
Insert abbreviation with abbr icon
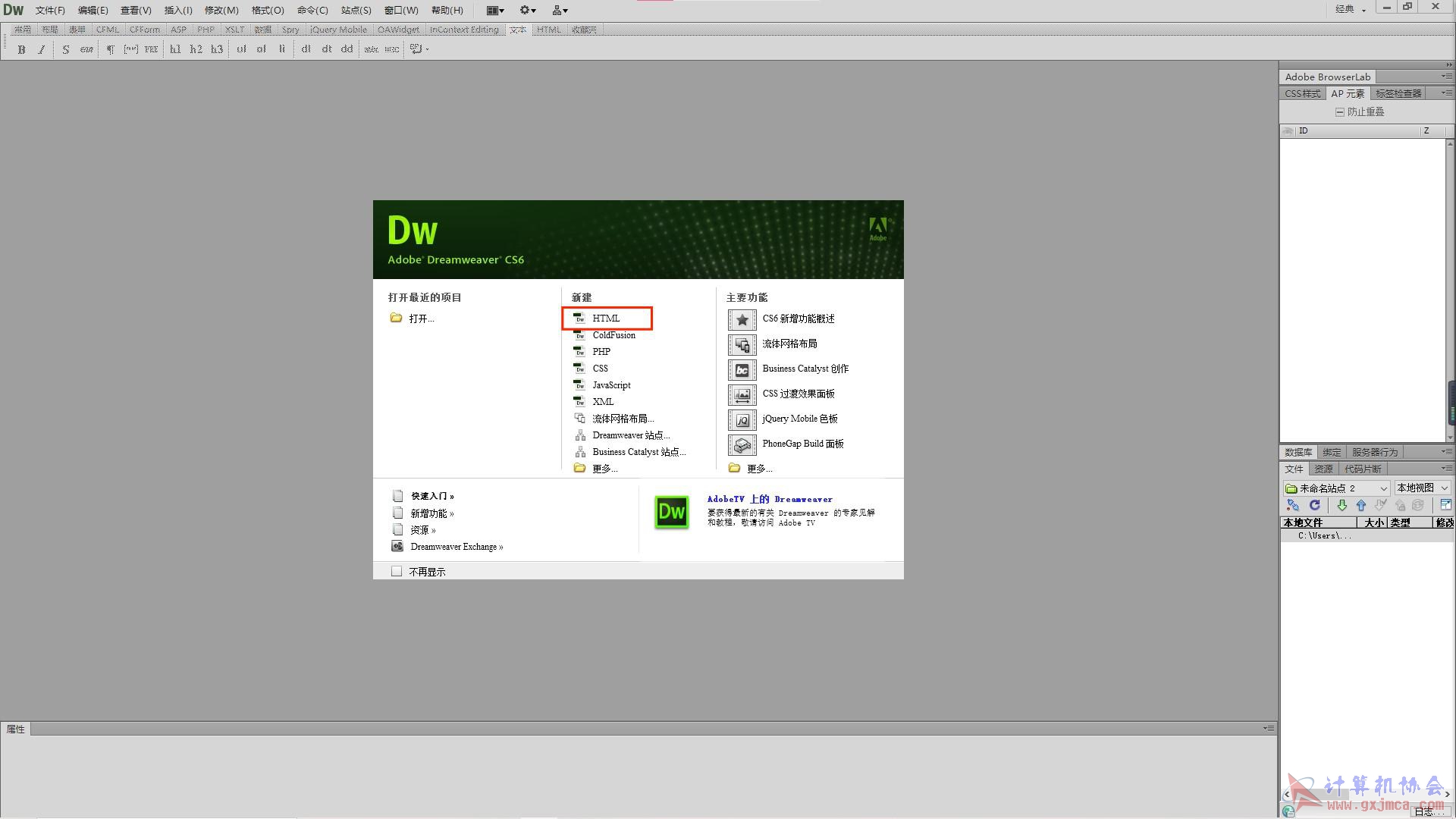tap(372, 49)
